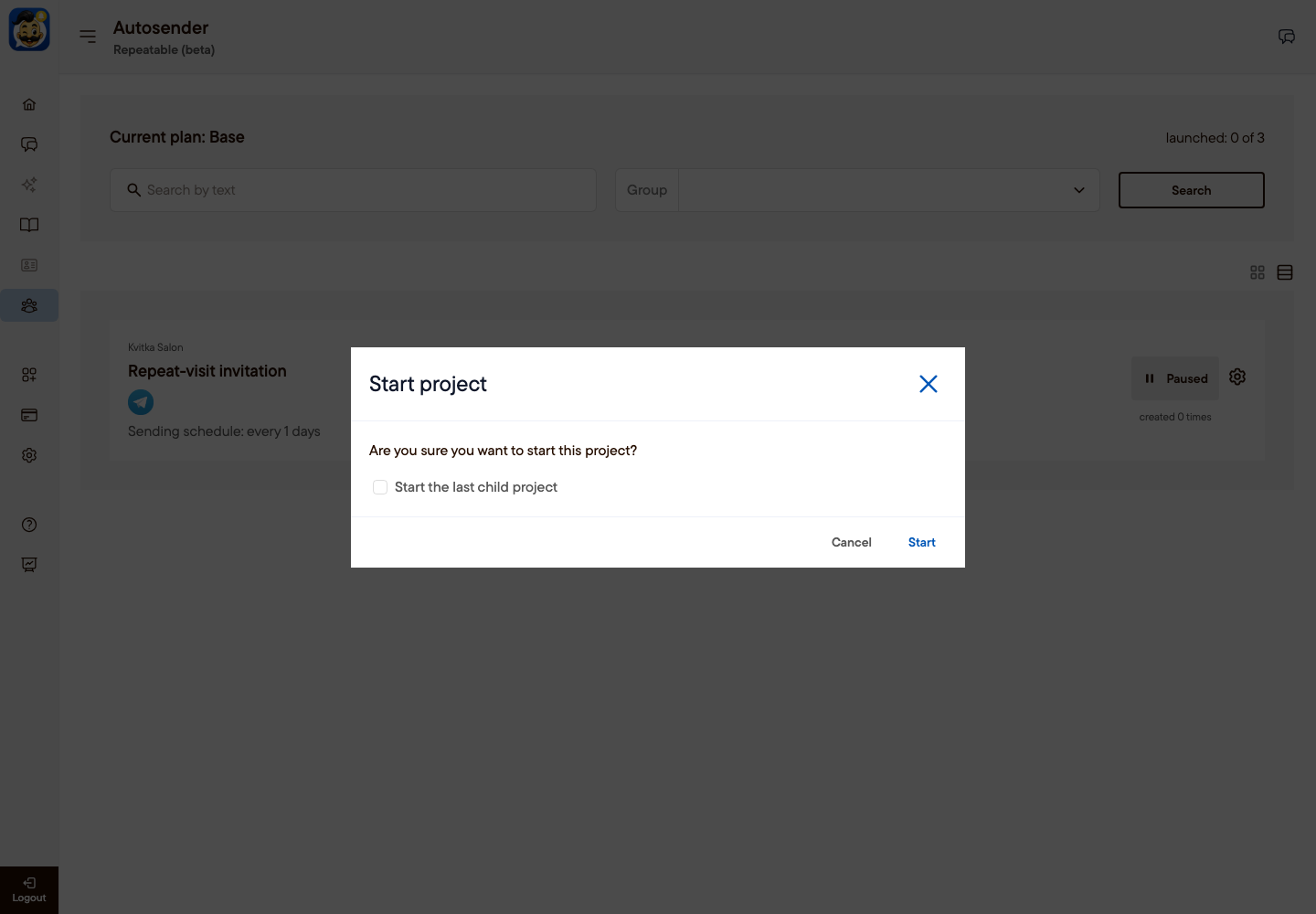The width and height of the screenshot is (1316, 914).
Task: Open the settings gear in sidebar
Action: point(29,455)
